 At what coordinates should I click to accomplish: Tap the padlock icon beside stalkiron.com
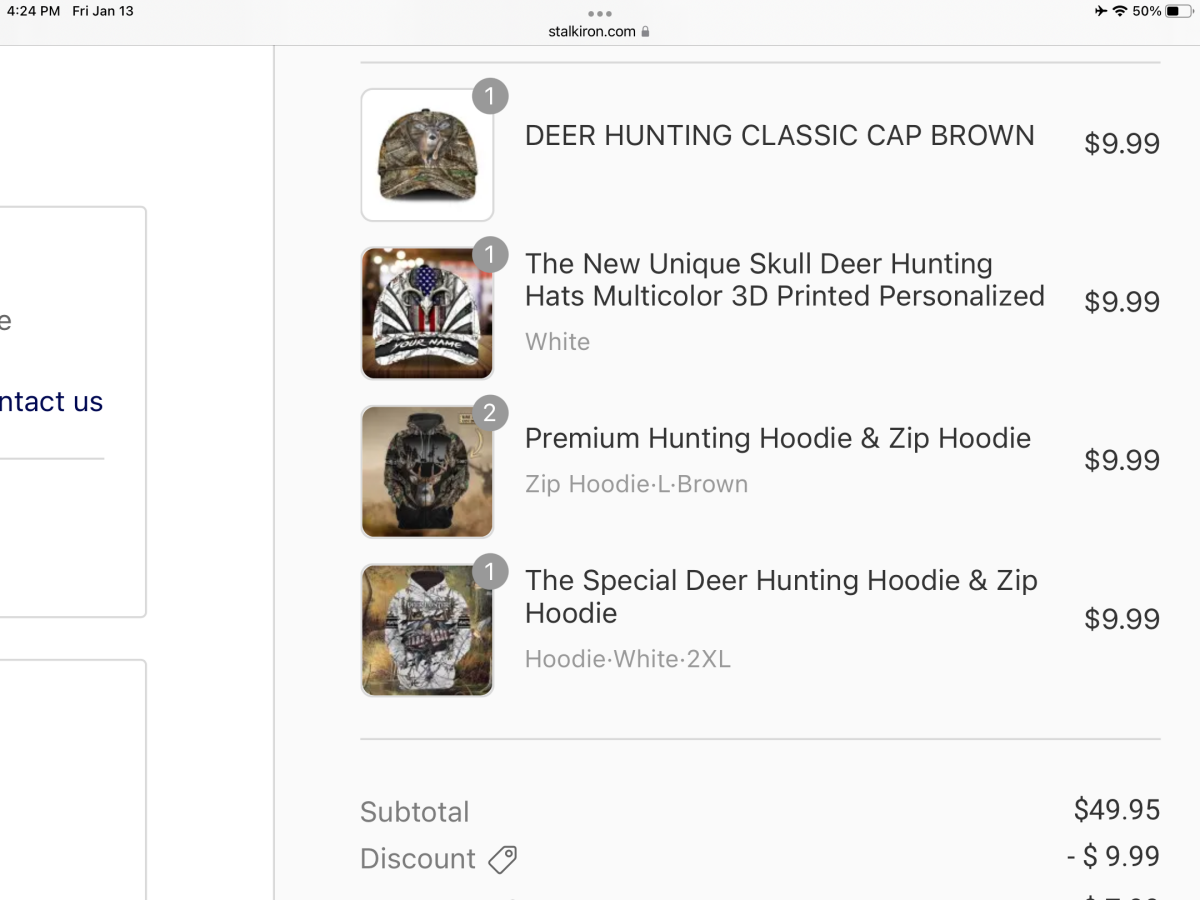646,32
